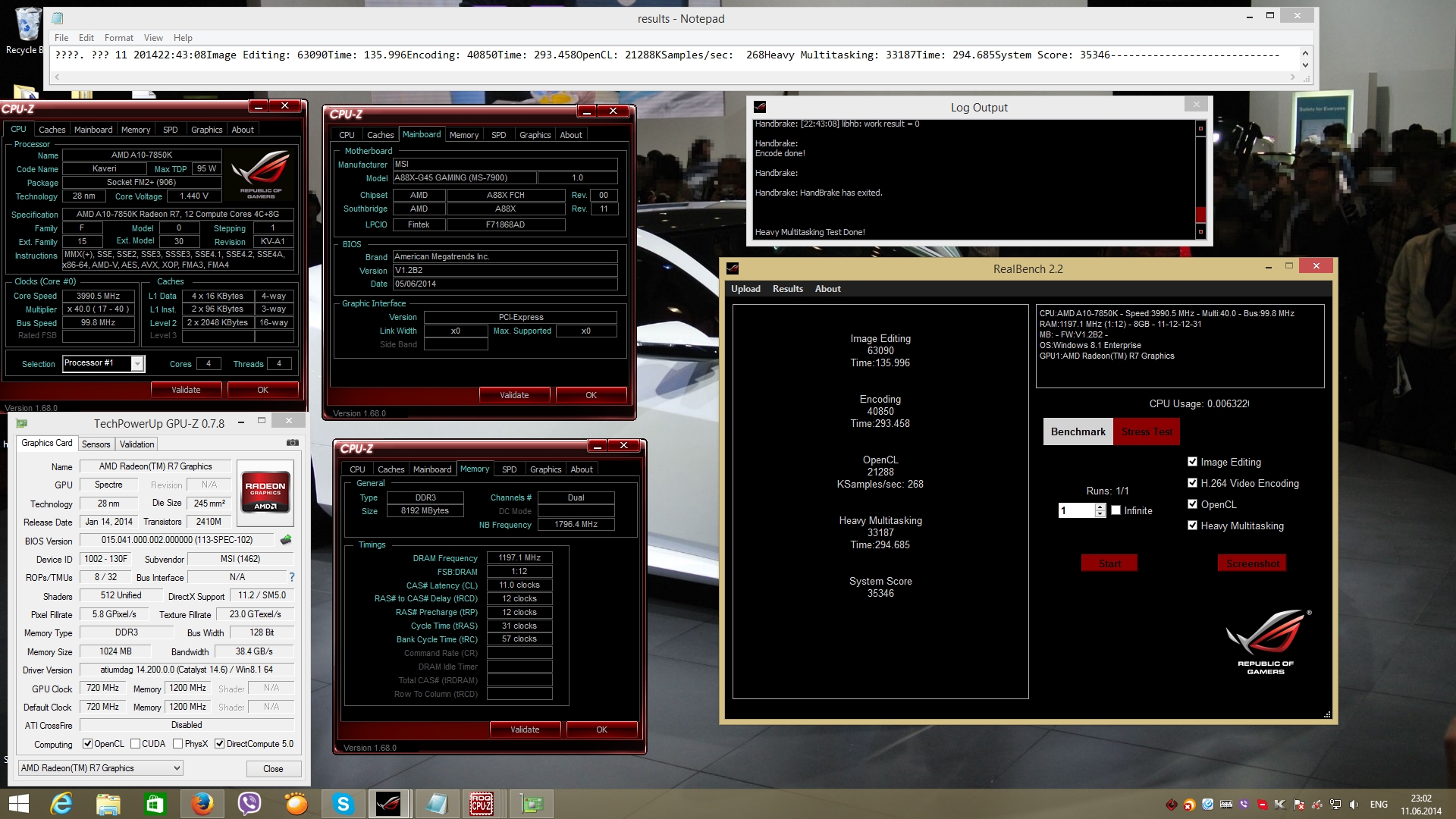Open Caches tab in CPU tab CPU-Z window
The image size is (1456, 819).
[x=52, y=130]
